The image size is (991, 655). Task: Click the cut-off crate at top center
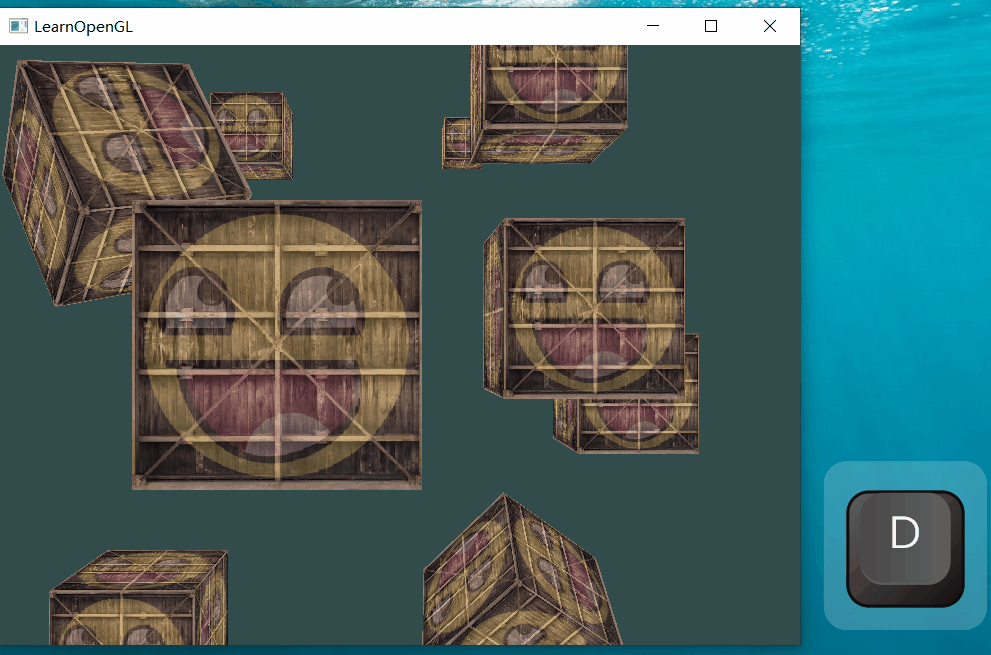tap(550, 100)
